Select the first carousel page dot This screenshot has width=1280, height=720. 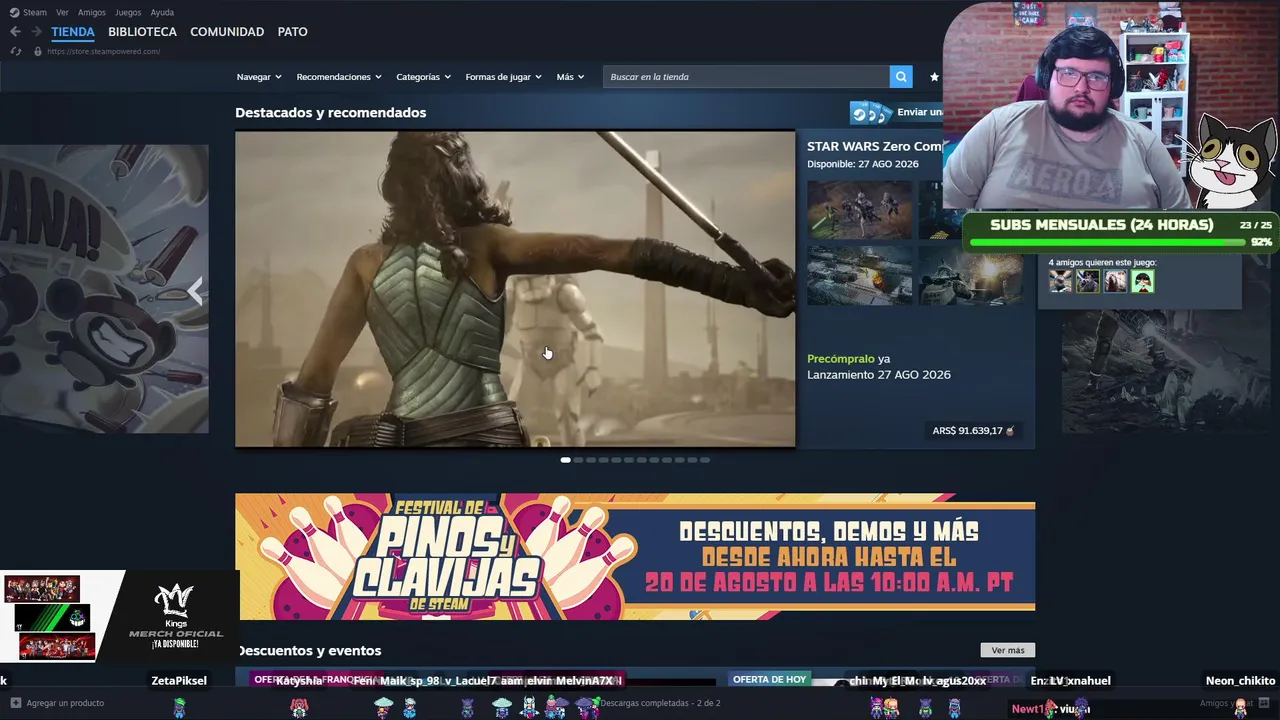565,460
